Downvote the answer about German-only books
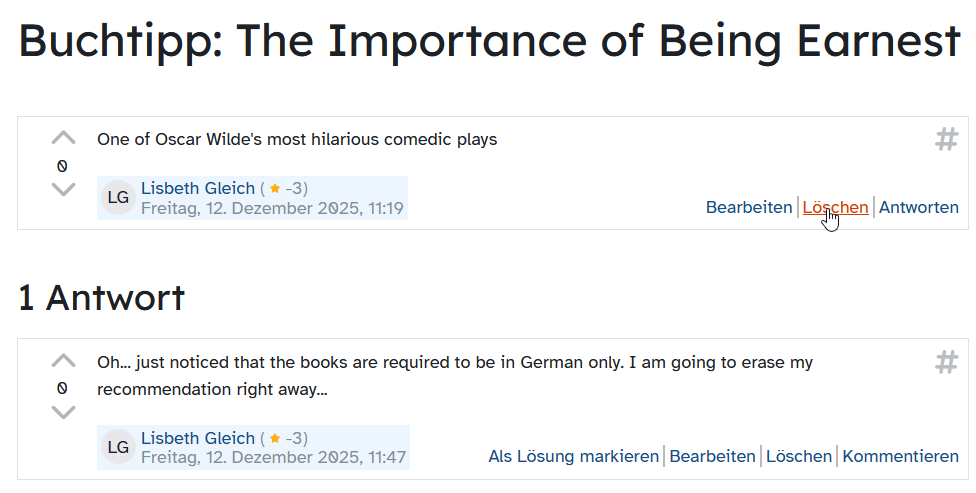 (x=63, y=412)
